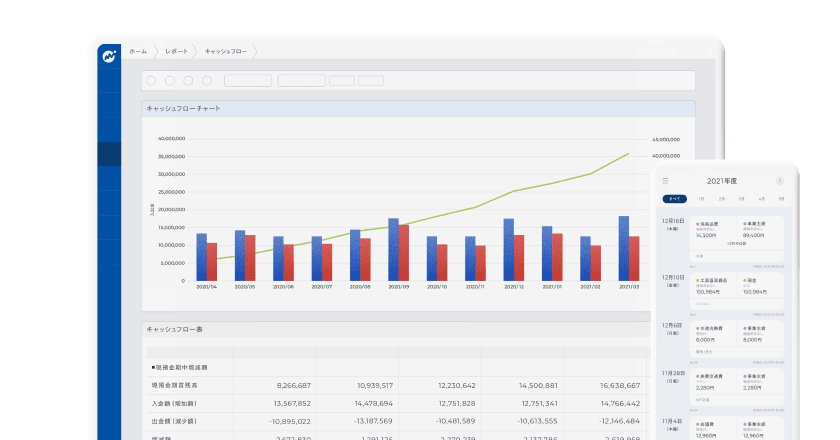Open the 消耗品費 14,300円 entry on phone
The height and width of the screenshot is (440, 840).
click(713, 229)
